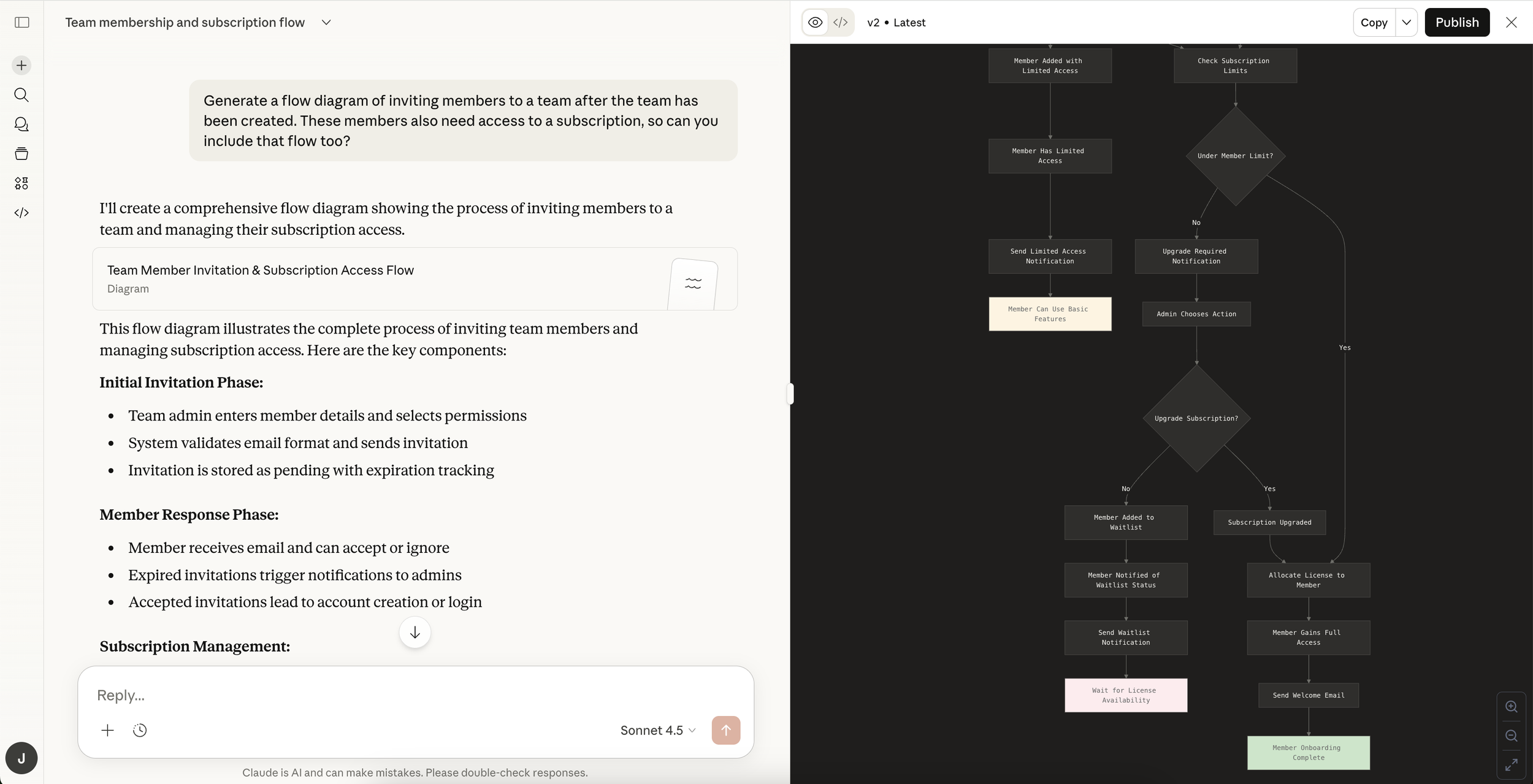
Task: Switch artifact to preview eye view
Action: click(815, 23)
